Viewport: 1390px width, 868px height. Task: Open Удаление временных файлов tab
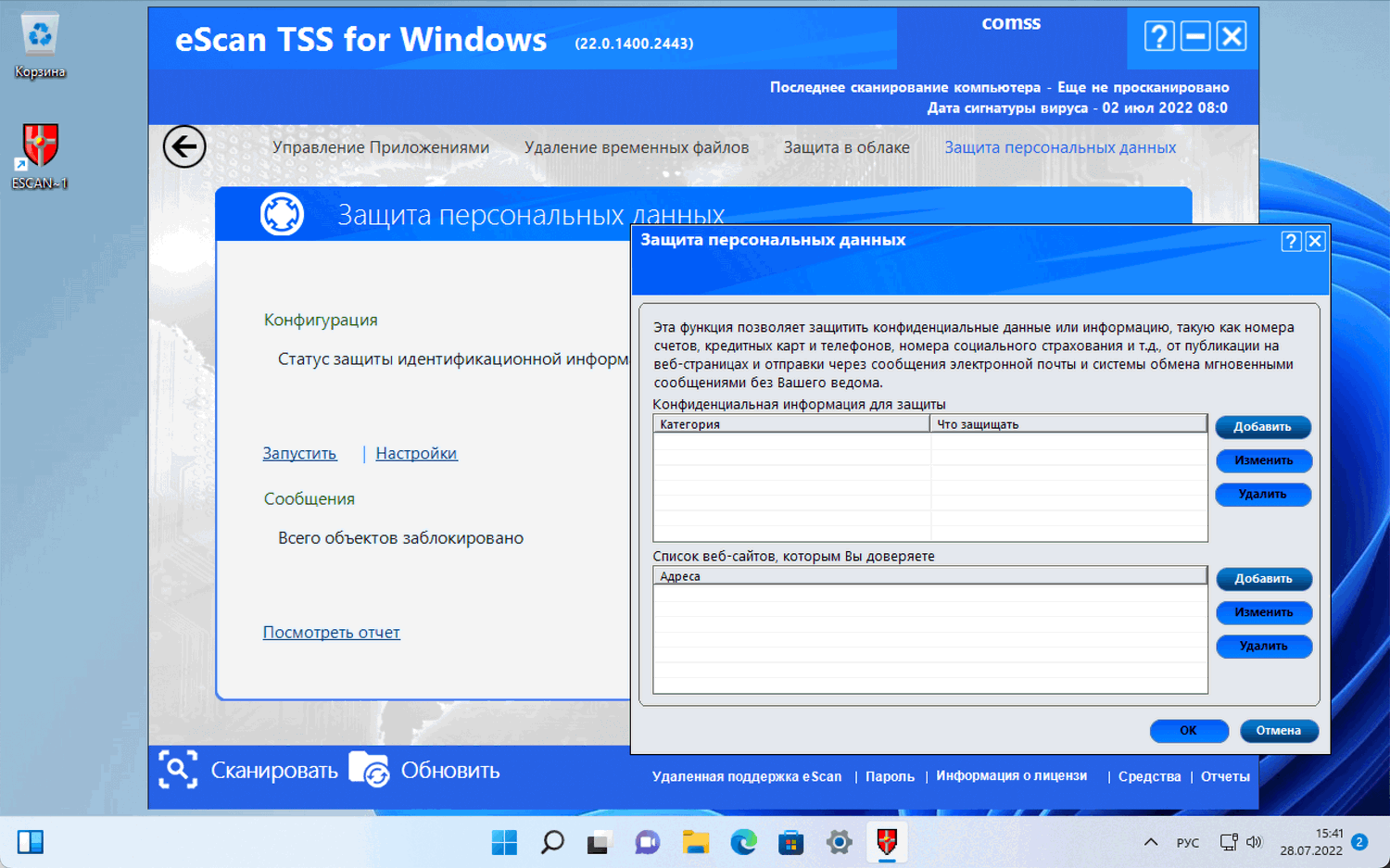click(x=637, y=147)
